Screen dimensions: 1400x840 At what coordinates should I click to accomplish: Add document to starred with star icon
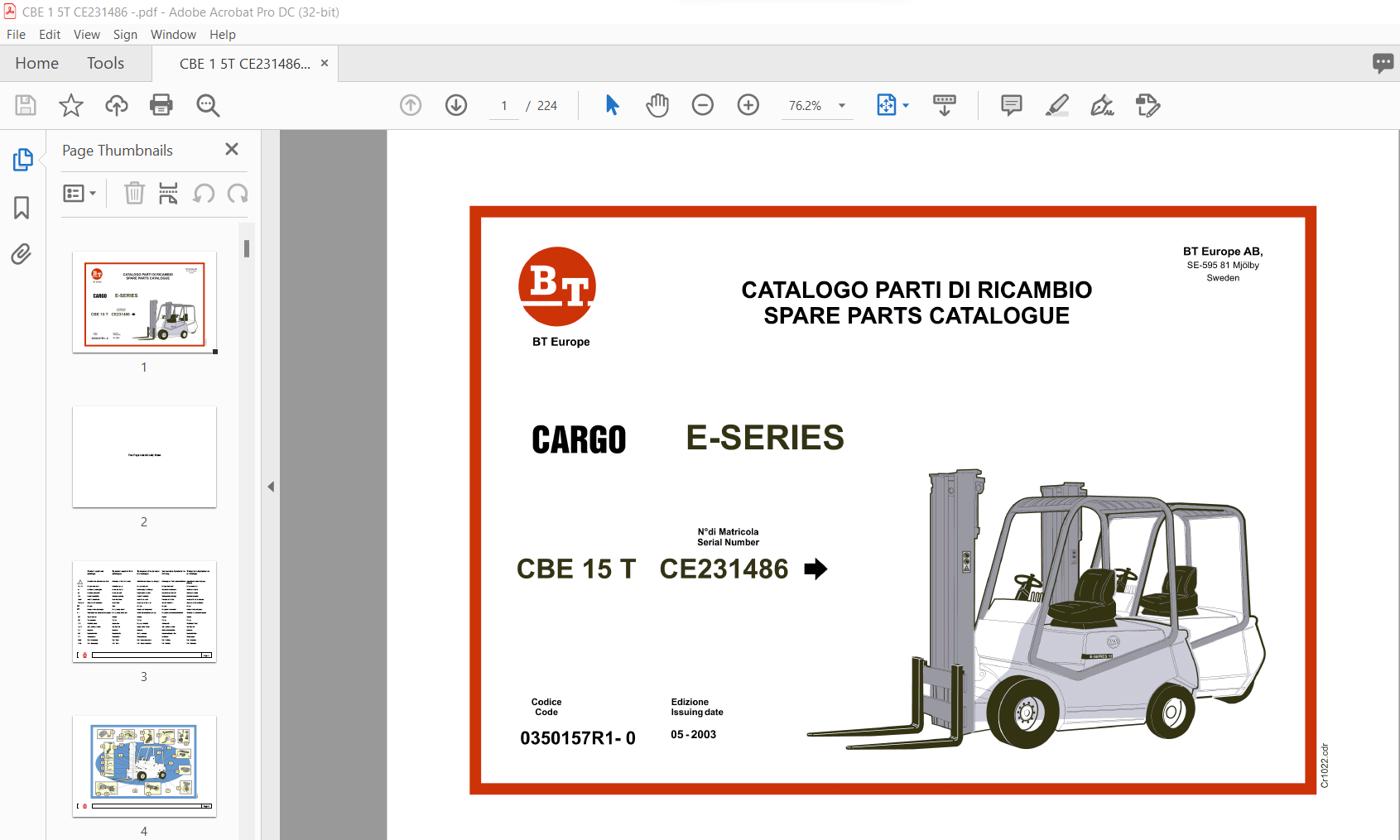coord(71,105)
